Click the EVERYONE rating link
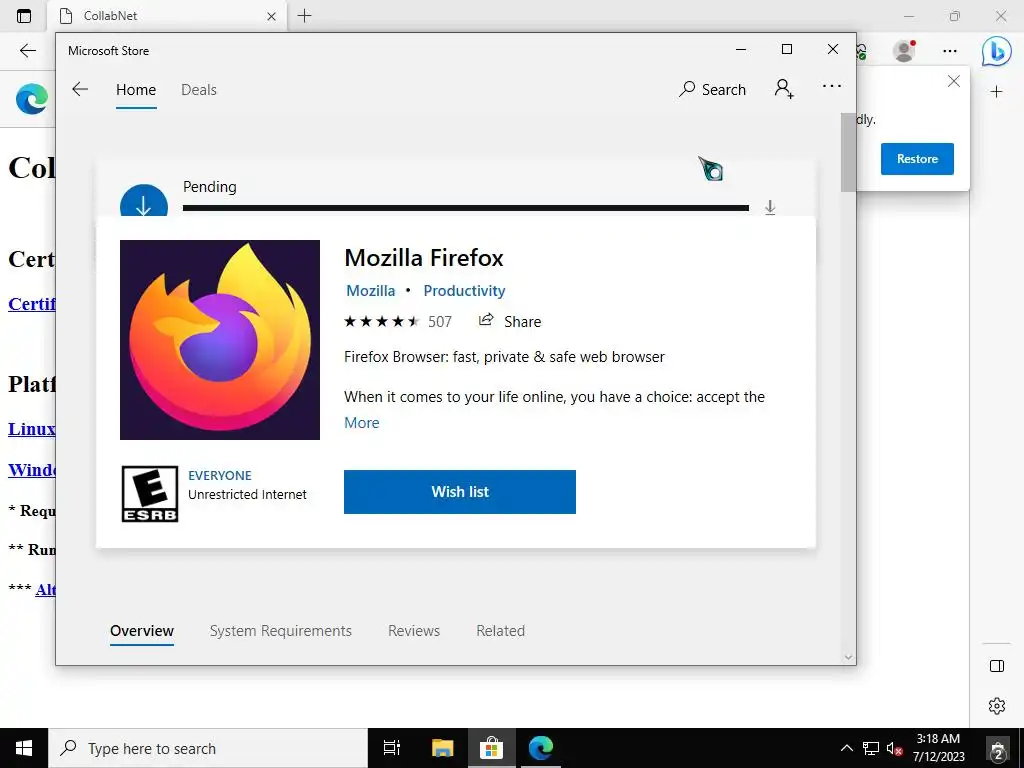Screen dimensions: 1024x768 pyautogui.click(x=219, y=475)
